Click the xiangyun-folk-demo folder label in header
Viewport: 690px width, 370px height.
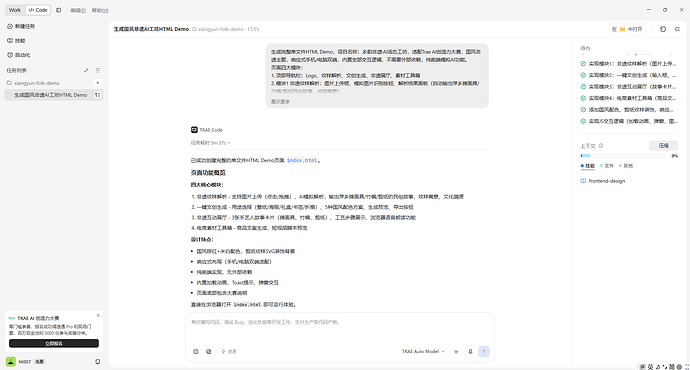(220, 29)
